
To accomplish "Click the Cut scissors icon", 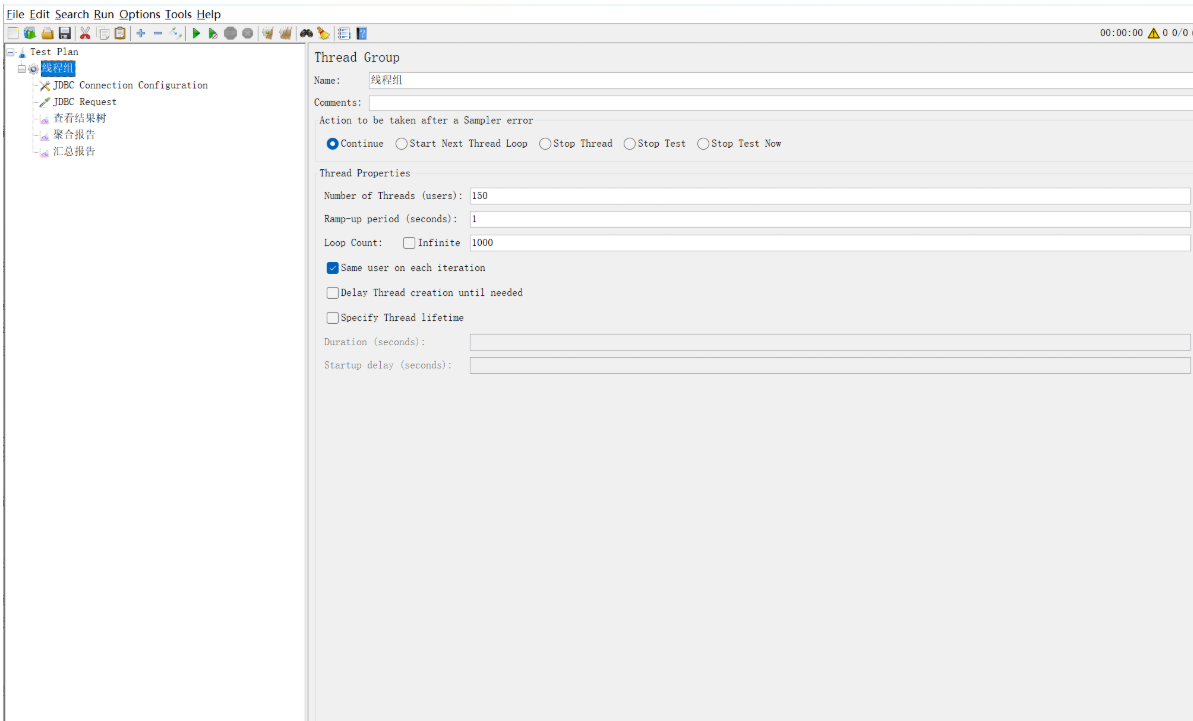I will tap(85, 33).
